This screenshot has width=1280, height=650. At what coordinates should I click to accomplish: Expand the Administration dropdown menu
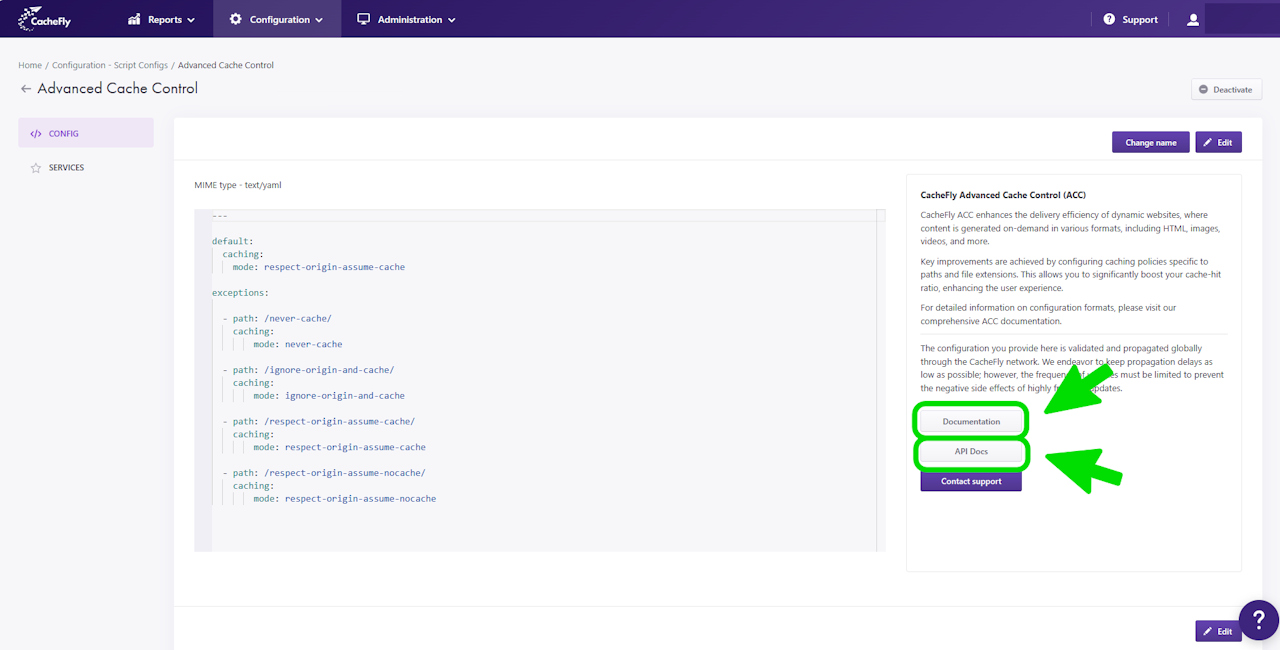coord(406,19)
